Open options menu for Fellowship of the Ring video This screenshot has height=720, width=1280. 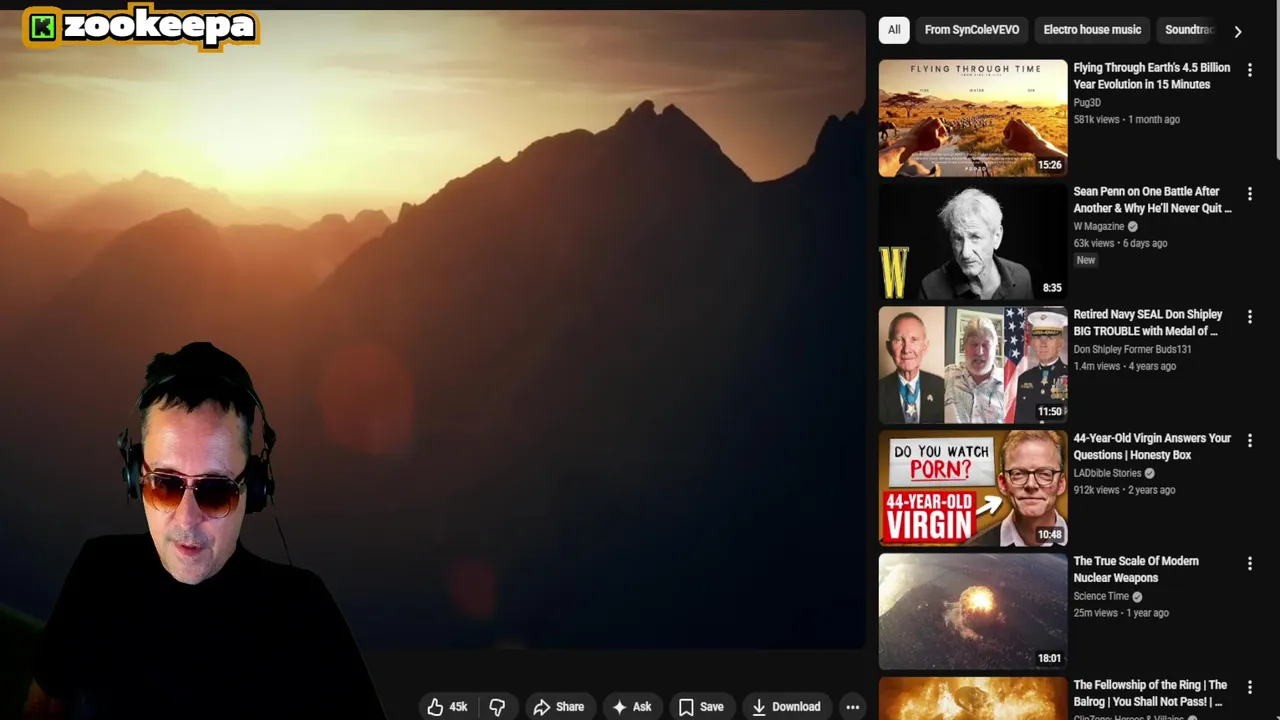coord(1249,687)
